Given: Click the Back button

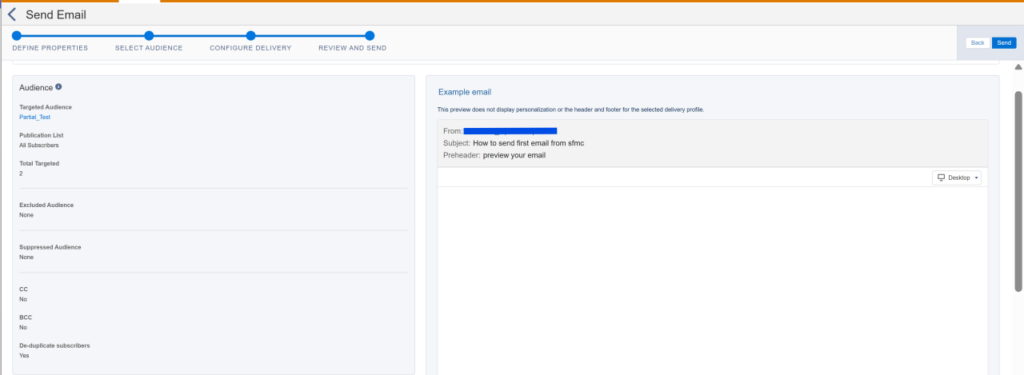Looking at the screenshot, I should coord(978,43).
